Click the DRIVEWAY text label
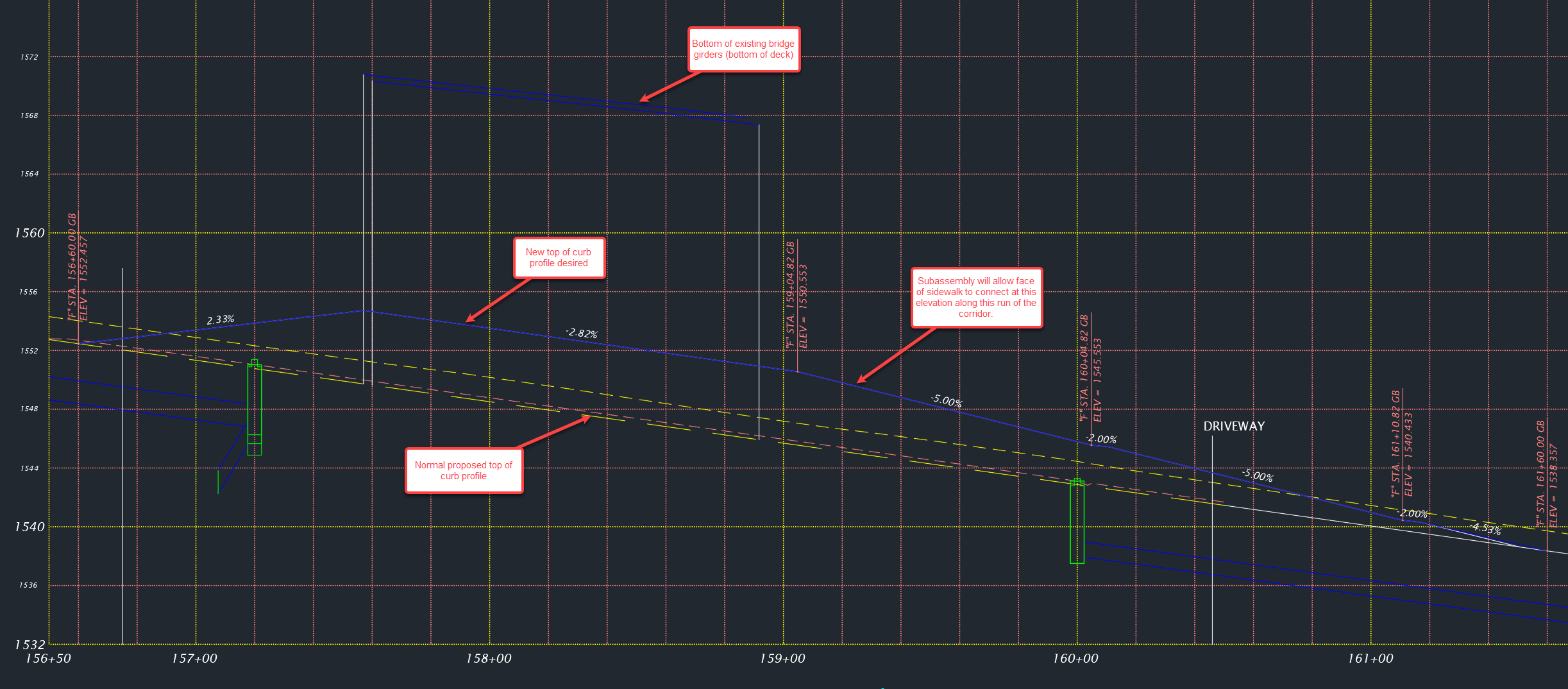The image size is (1568, 689). click(1234, 426)
